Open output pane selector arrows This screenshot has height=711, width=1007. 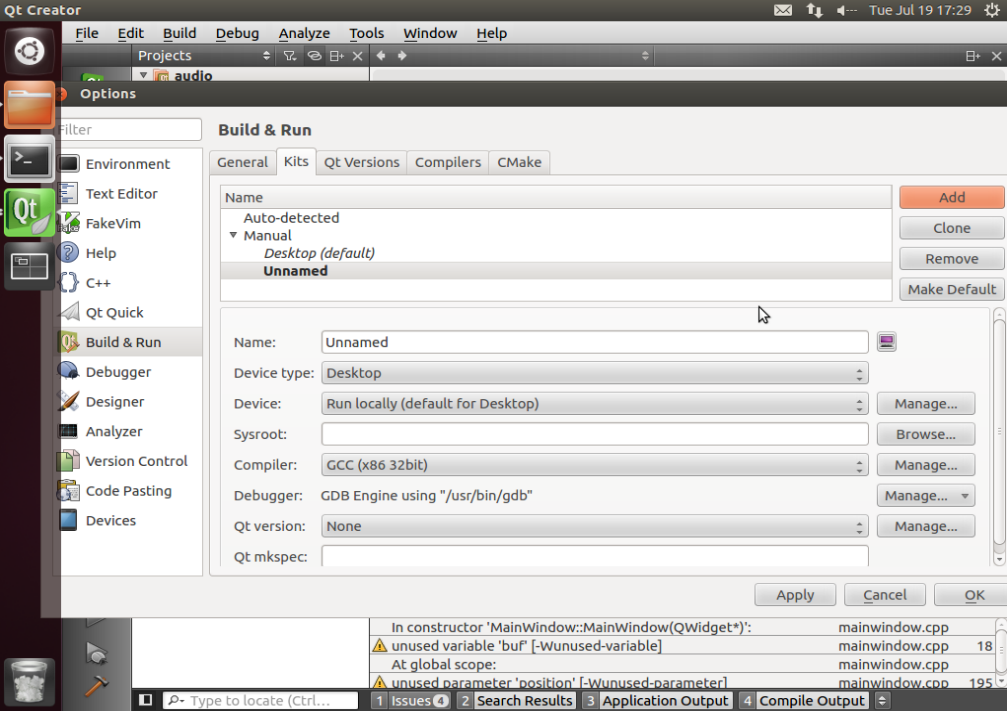[x=882, y=701]
